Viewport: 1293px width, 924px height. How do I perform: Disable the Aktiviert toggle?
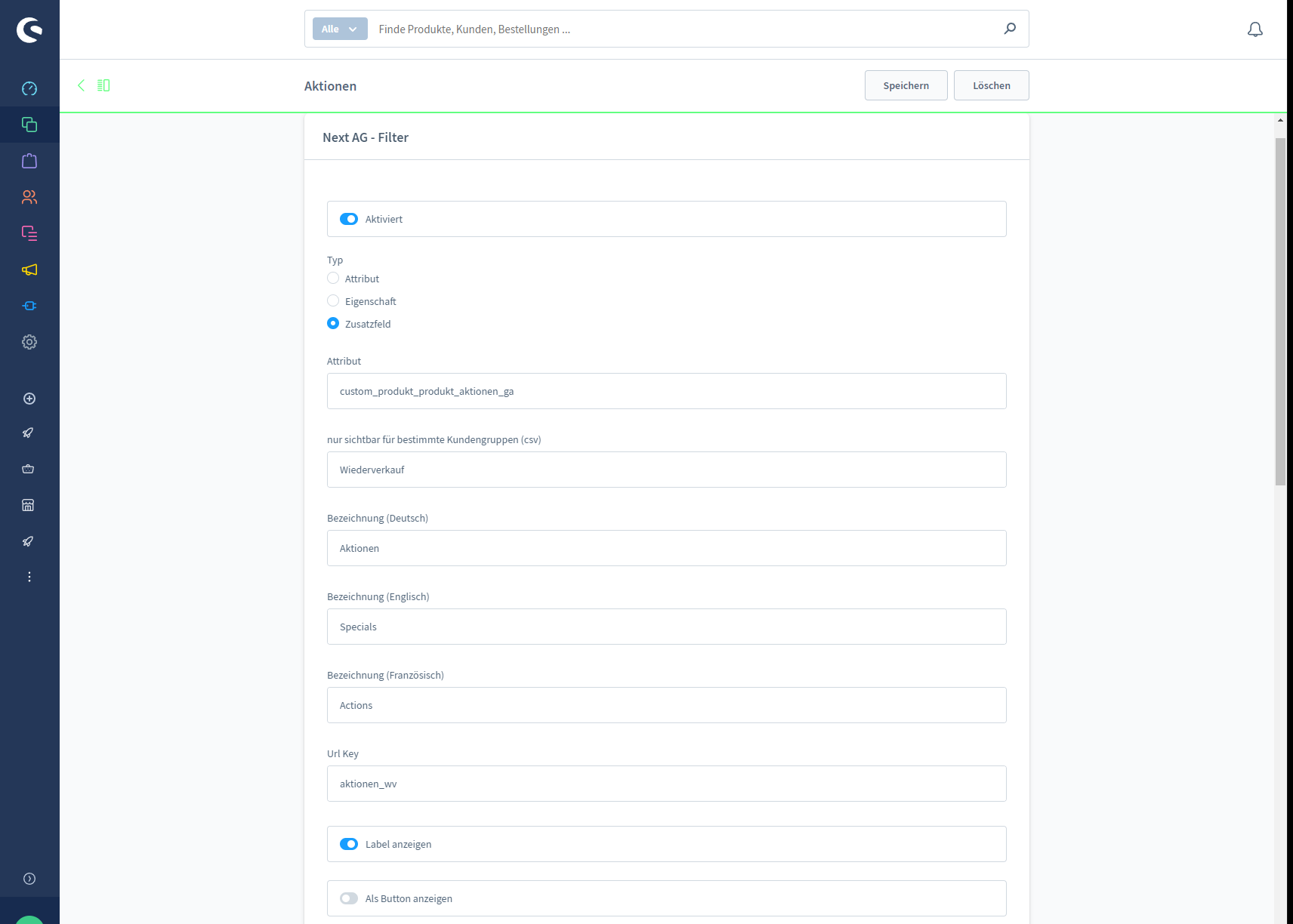click(x=349, y=219)
